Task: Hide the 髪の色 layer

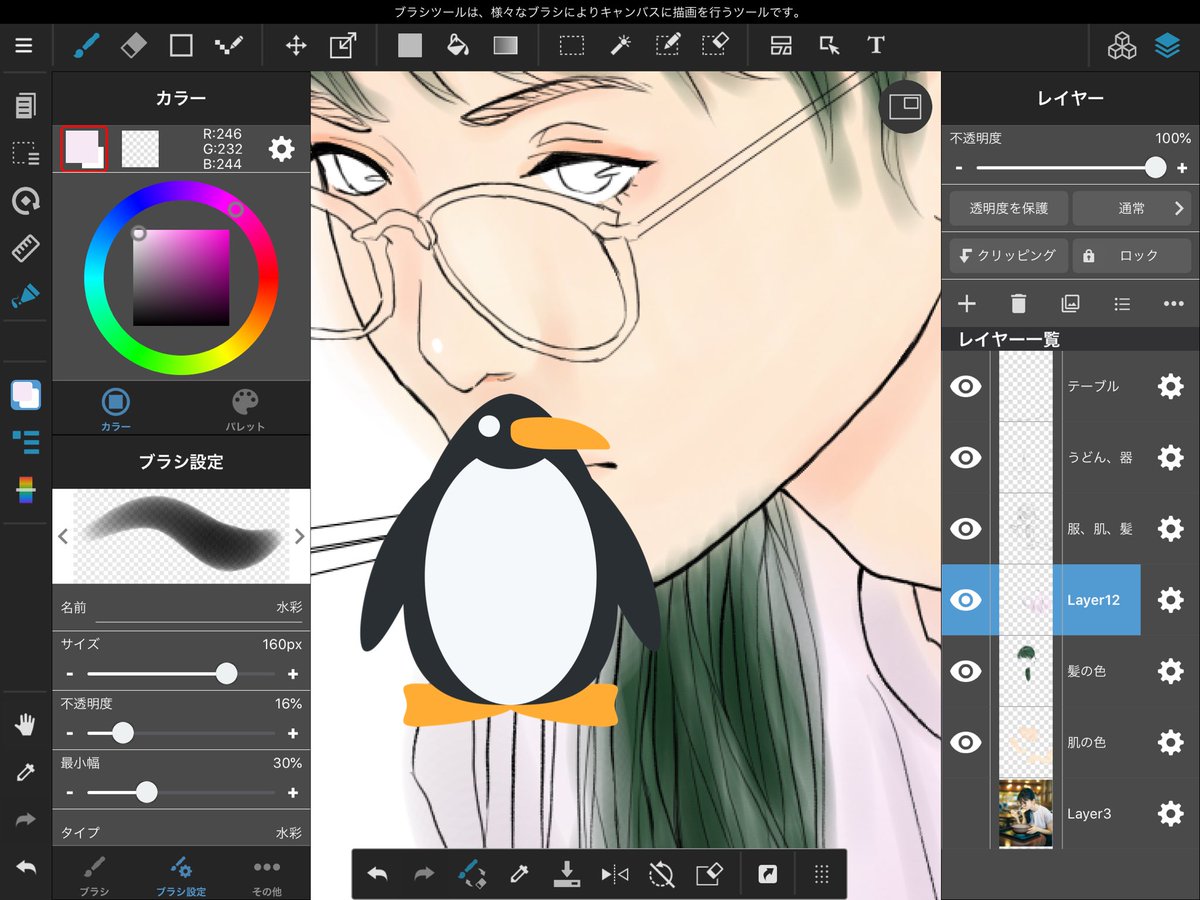Action: click(965, 671)
